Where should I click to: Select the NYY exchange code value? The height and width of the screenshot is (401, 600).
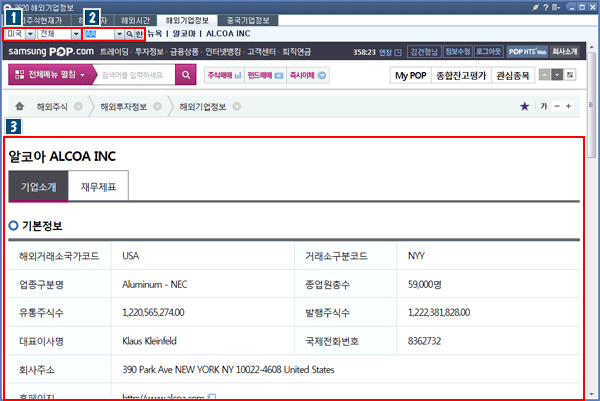coord(416,256)
